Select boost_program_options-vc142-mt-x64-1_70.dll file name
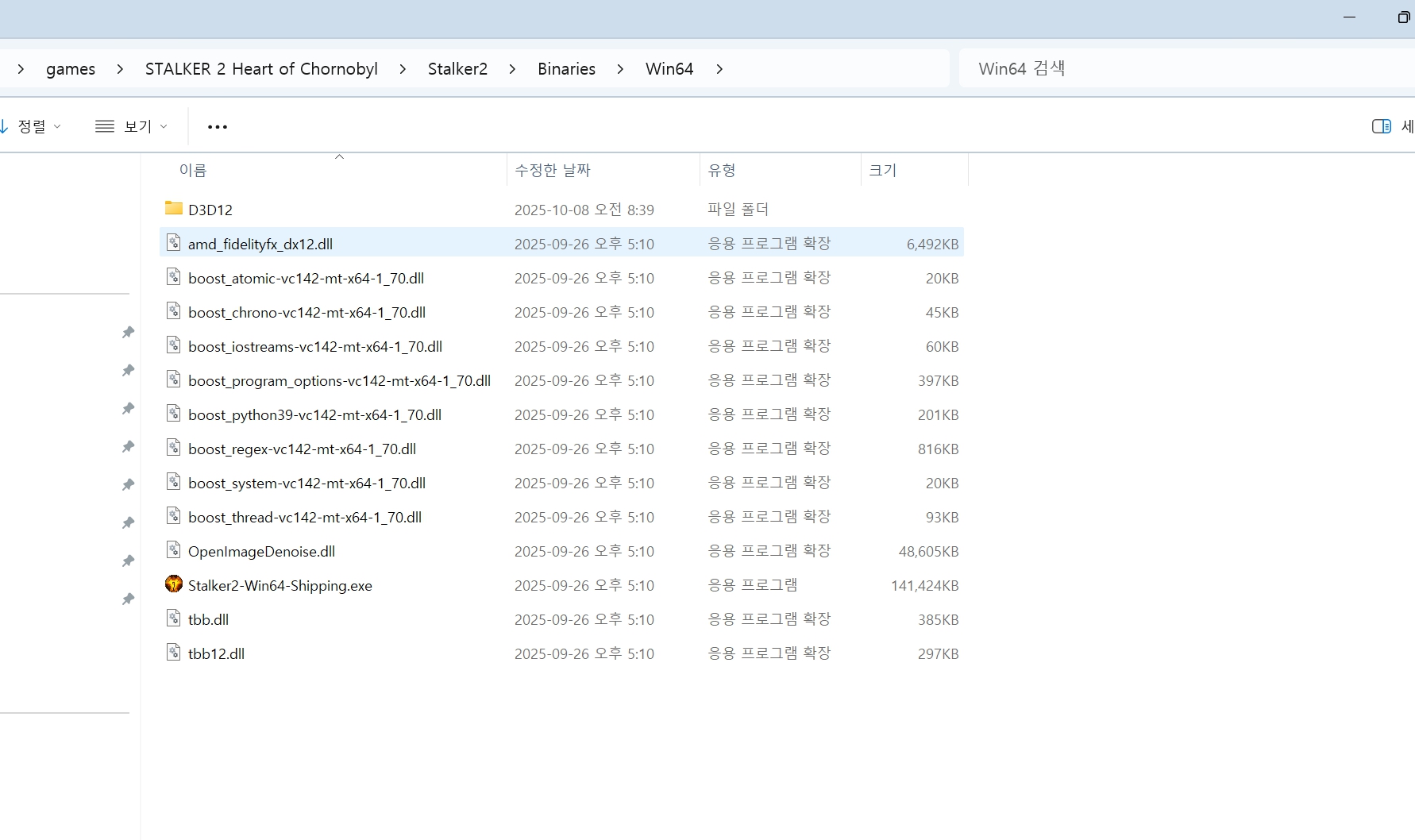The width and height of the screenshot is (1415, 840). (x=339, y=380)
